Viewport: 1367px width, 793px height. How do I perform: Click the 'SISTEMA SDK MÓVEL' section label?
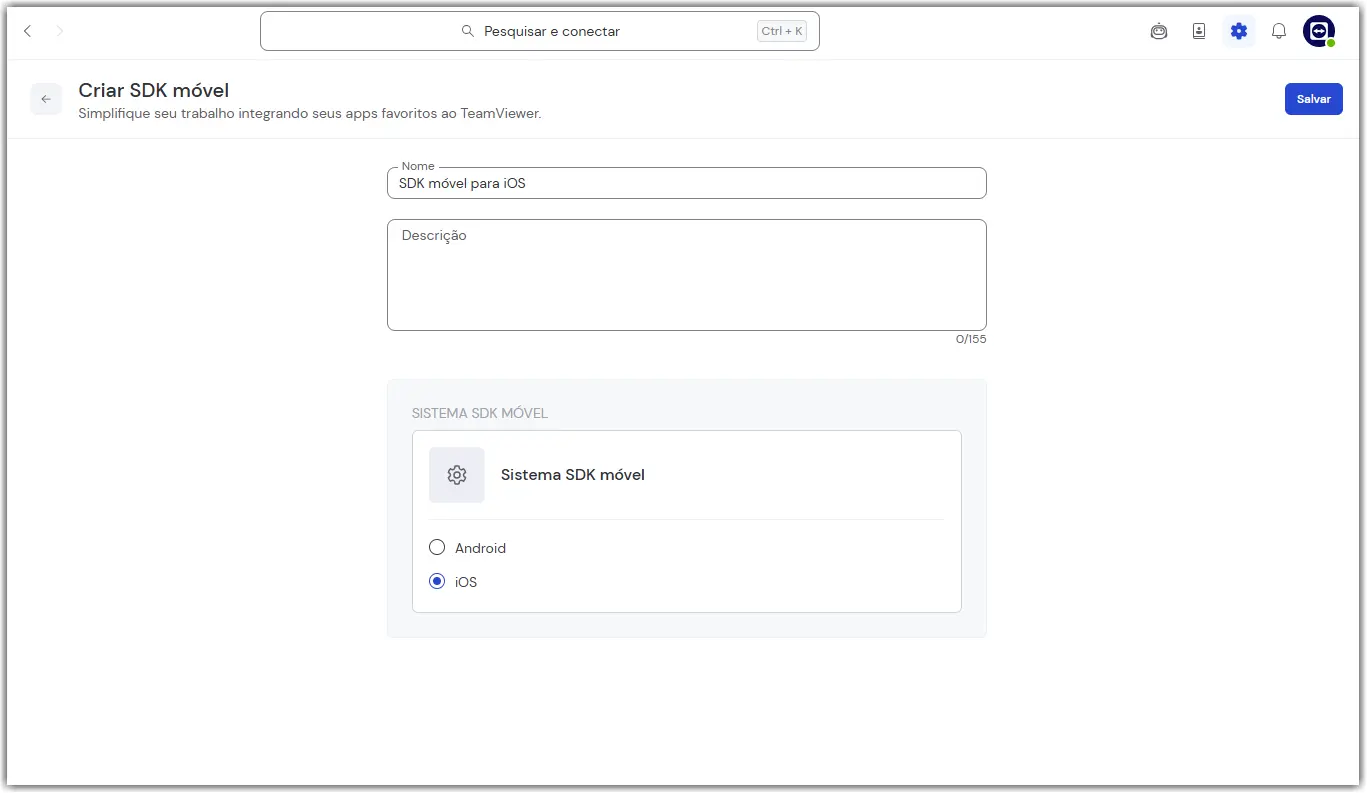tap(480, 413)
